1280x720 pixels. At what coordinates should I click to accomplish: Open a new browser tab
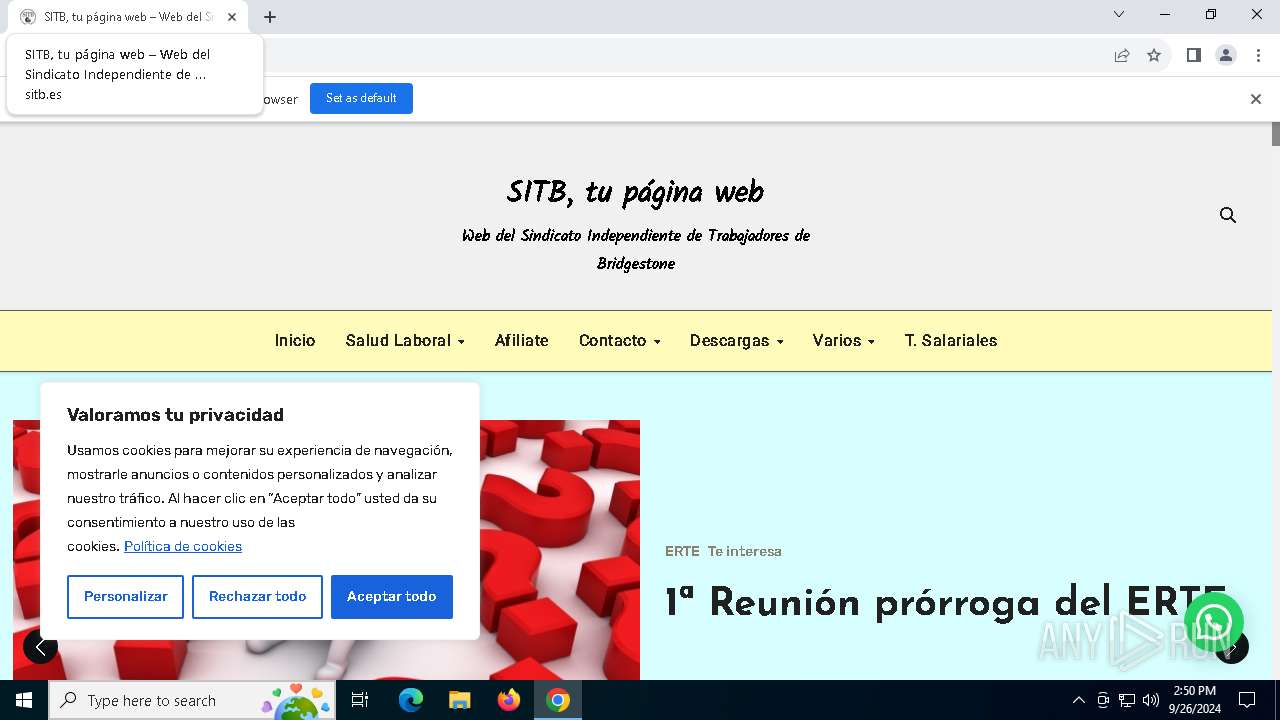[x=270, y=17]
